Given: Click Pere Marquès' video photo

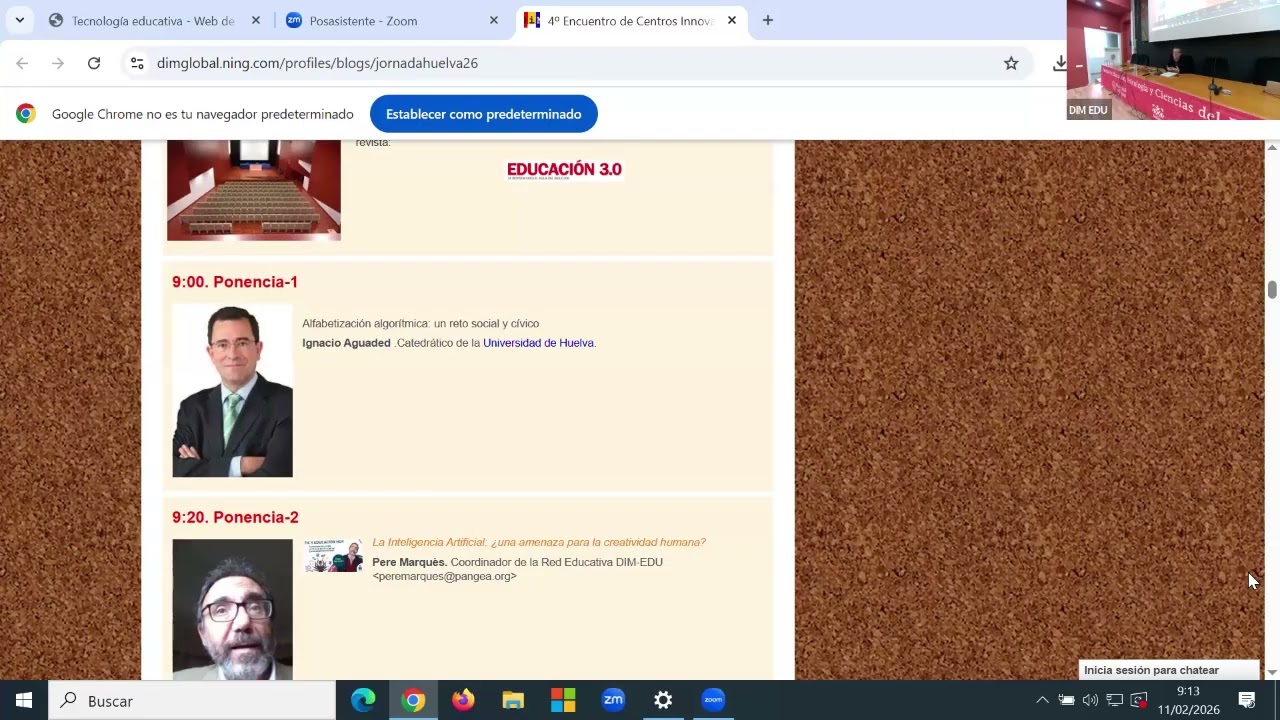Looking at the screenshot, I should tap(232, 609).
